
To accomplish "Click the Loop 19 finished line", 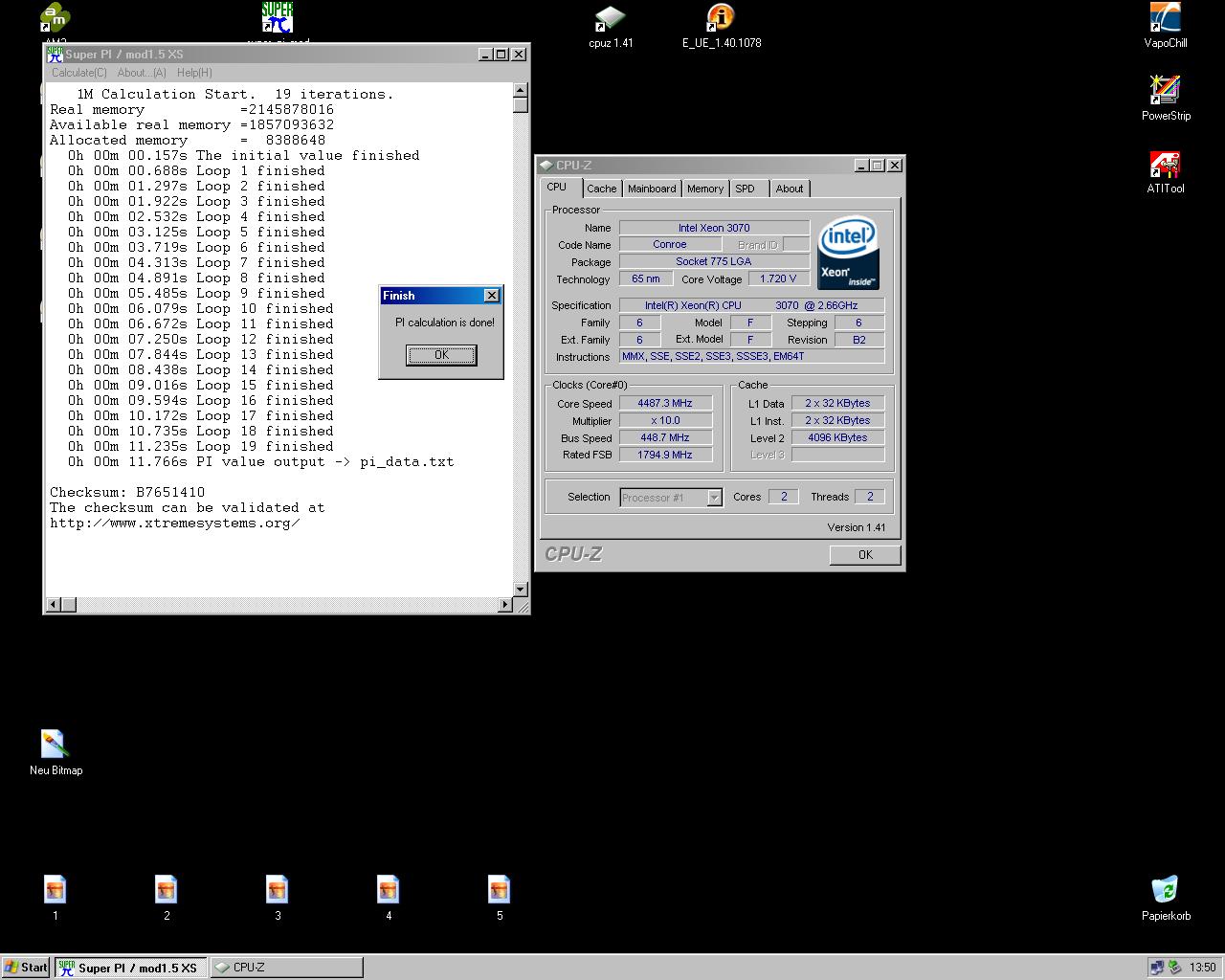I will point(201,446).
